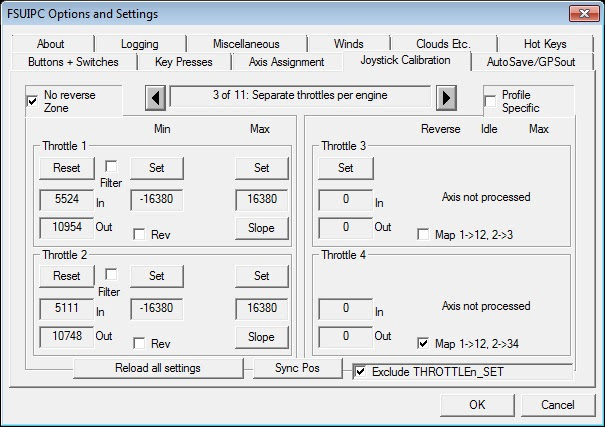The width and height of the screenshot is (605, 427).
Task: Set Throttle 1 Min value
Action: coord(157,168)
